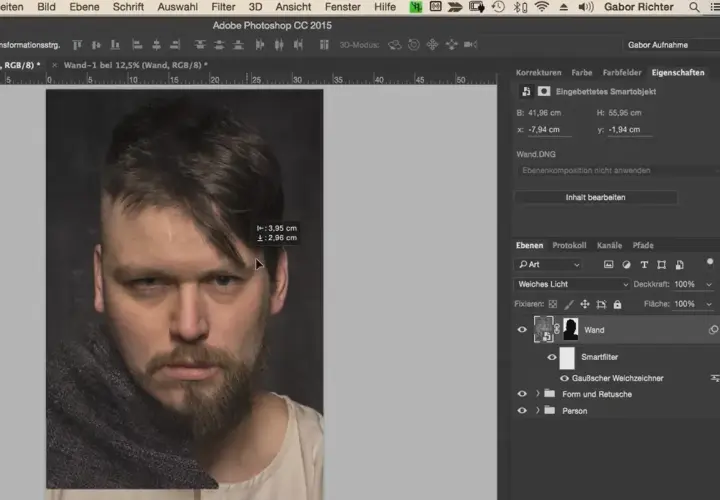Viewport: 720px width, 500px height.
Task: Click the y position field -1,94 cm
Action: [630, 130]
